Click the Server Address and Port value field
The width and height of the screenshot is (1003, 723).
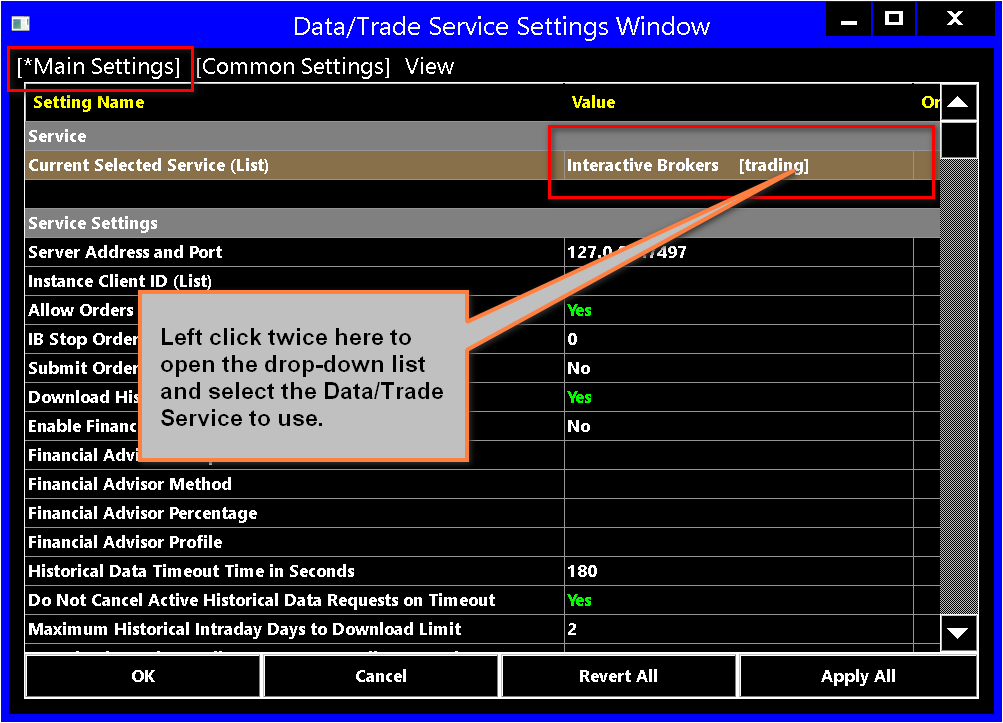(x=738, y=252)
